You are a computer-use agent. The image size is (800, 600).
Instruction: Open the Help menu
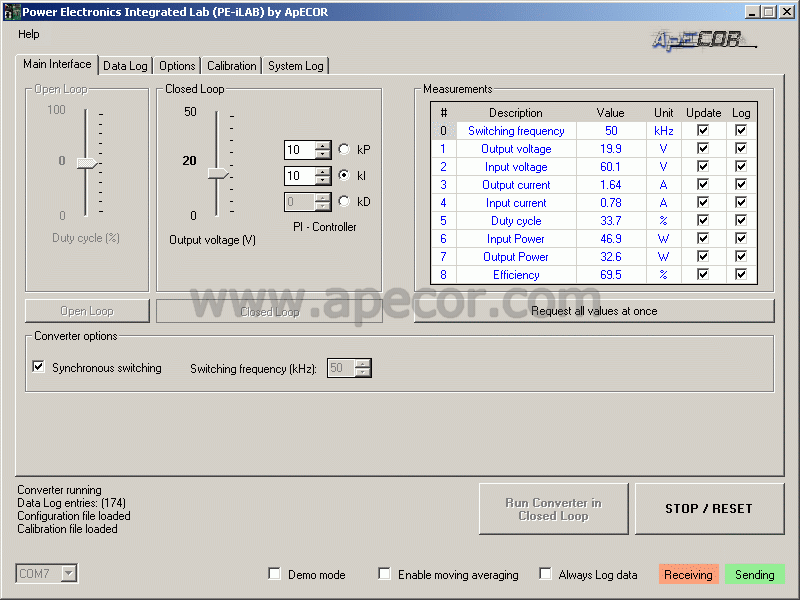click(29, 34)
